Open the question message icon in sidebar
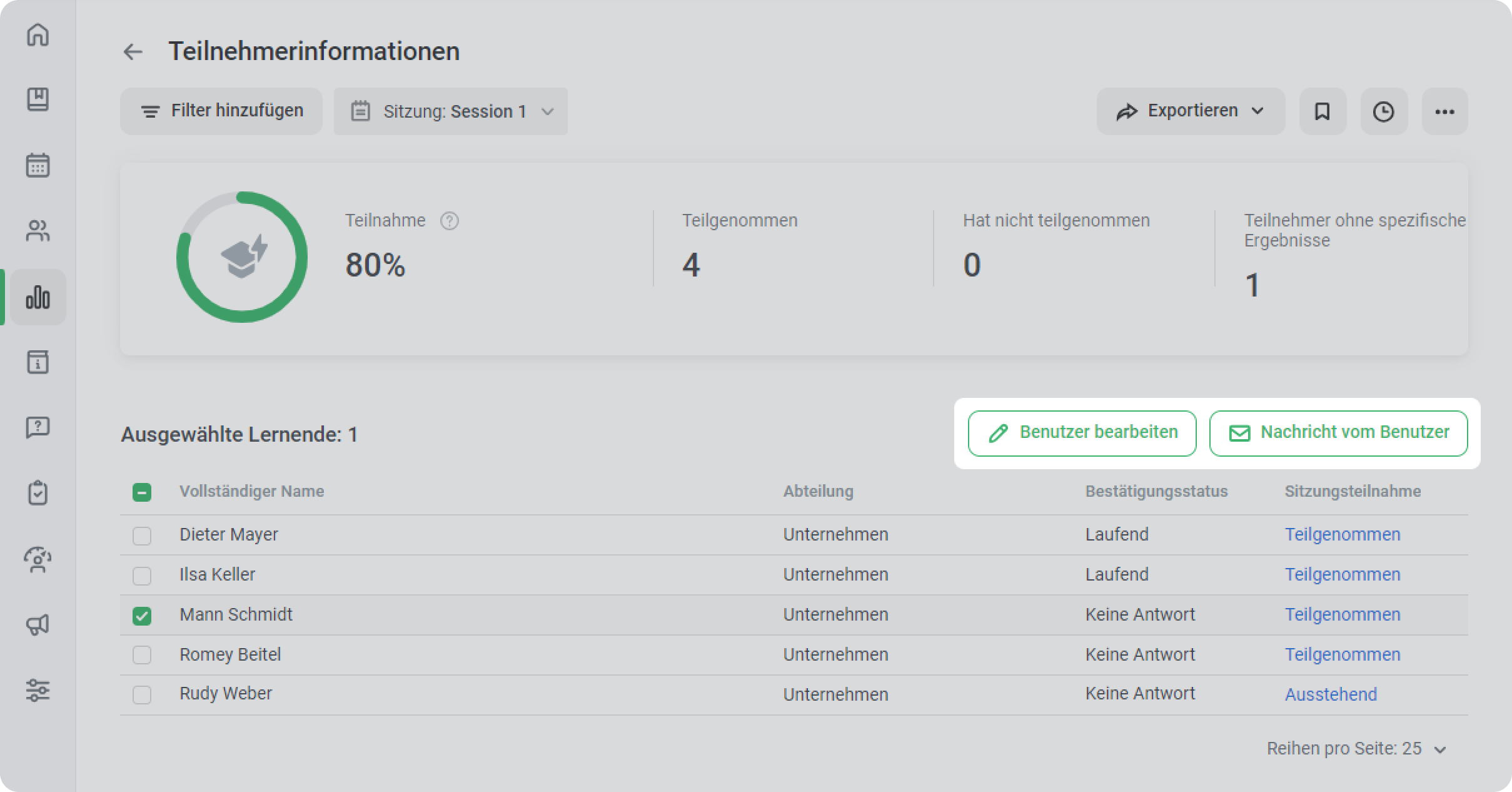Image resolution: width=1512 pixels, height=792 pixels. click(38, 428)
